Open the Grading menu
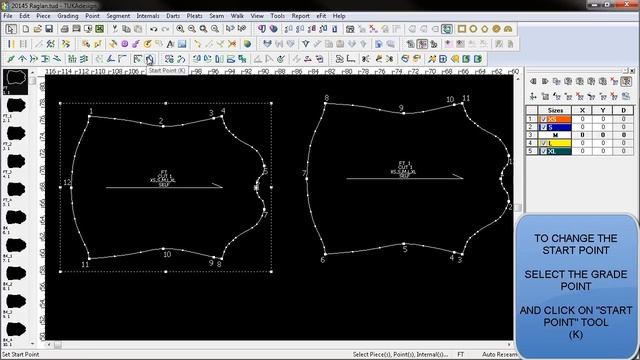The width and height of the screenshot is (640, 360). [x=68, y=16]
